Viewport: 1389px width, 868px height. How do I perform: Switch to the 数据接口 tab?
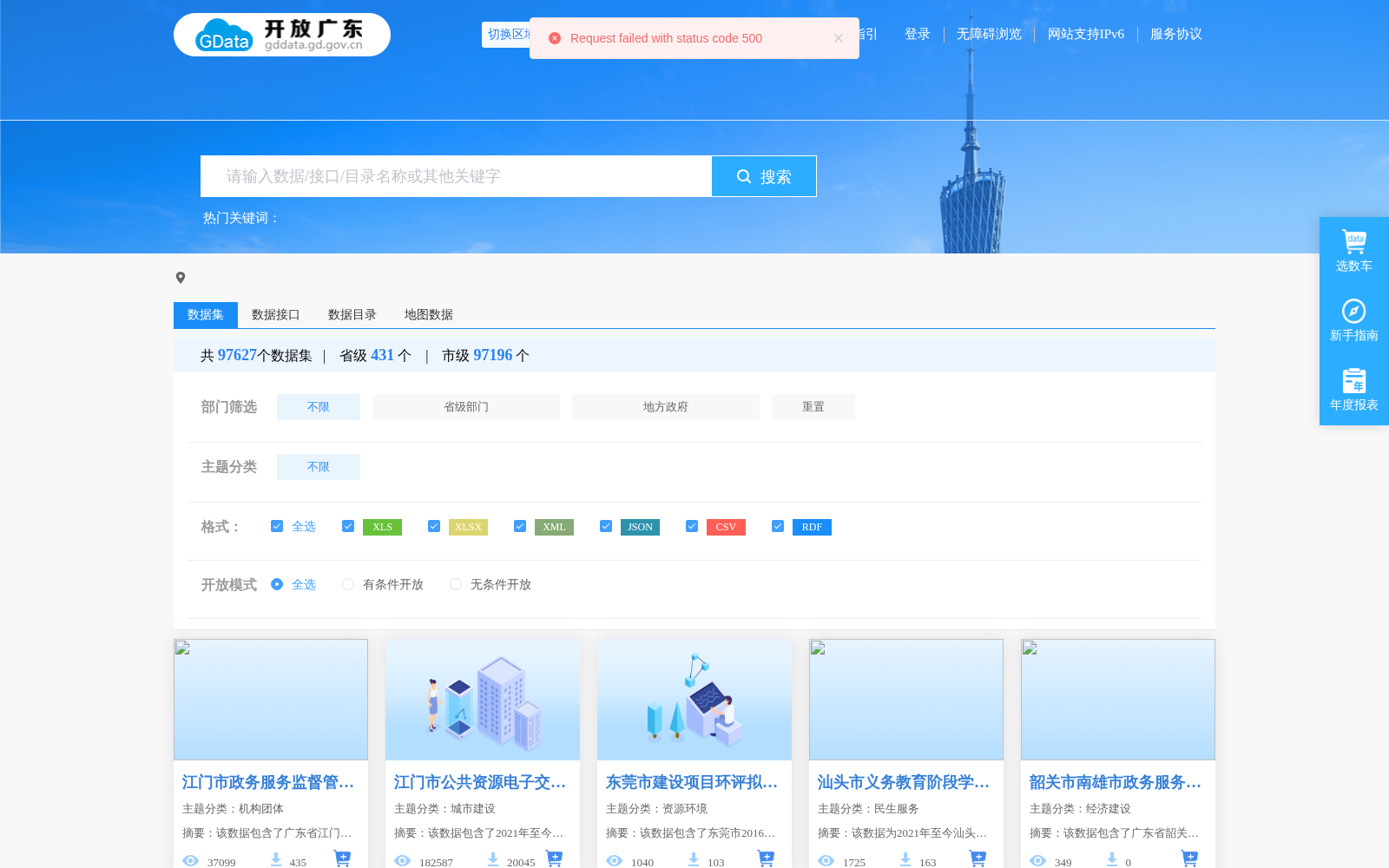click(x=276, y=315)
